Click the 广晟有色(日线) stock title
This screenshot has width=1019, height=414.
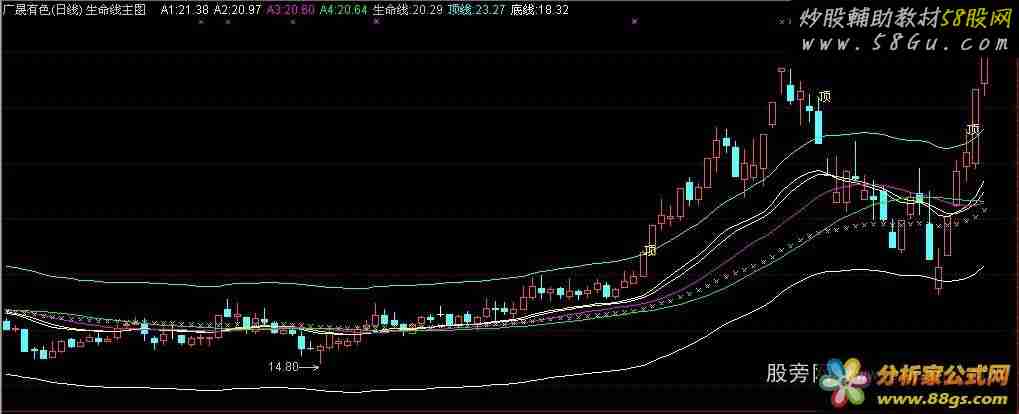[43, 10]
